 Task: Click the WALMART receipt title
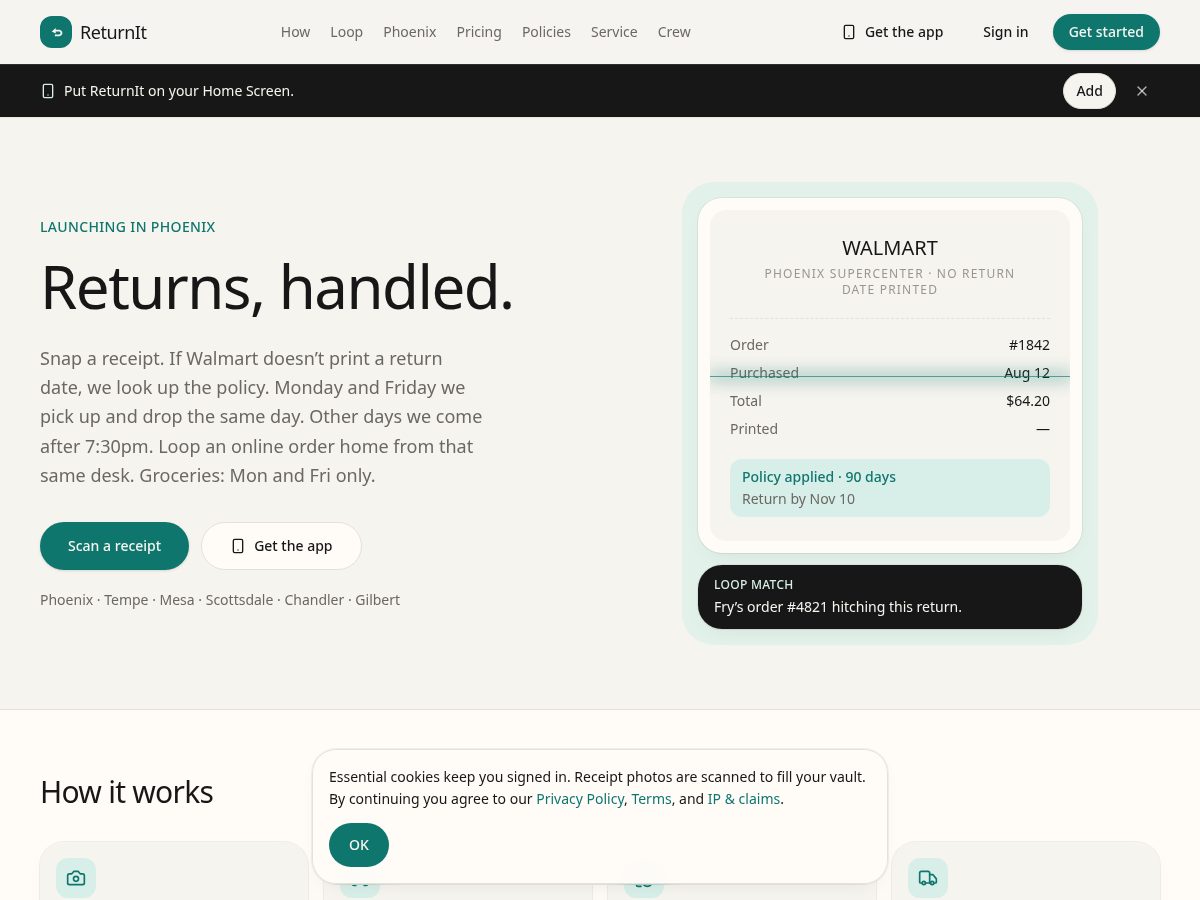890,248
